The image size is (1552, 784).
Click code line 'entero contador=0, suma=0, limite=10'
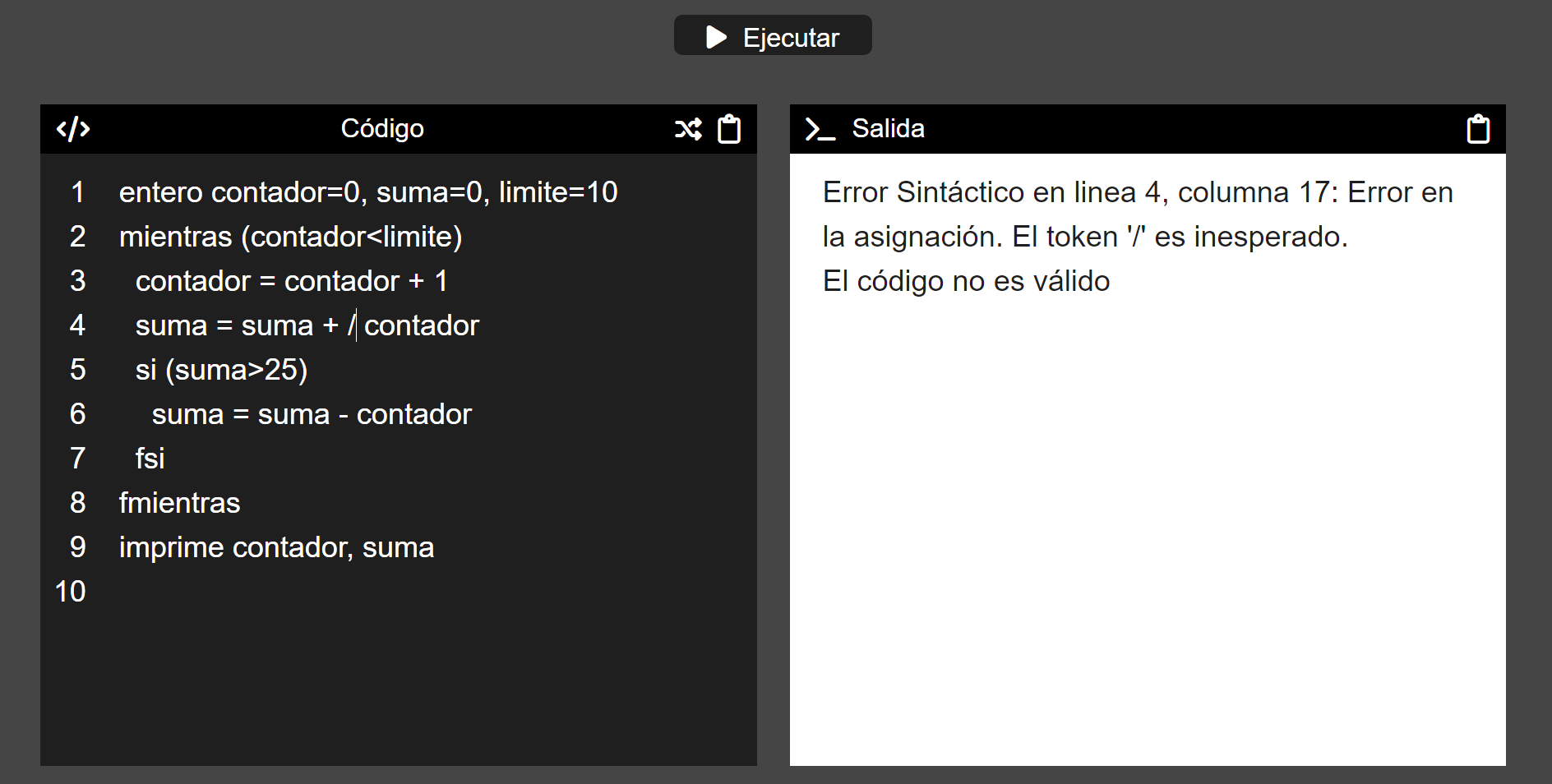pos(368,192)
